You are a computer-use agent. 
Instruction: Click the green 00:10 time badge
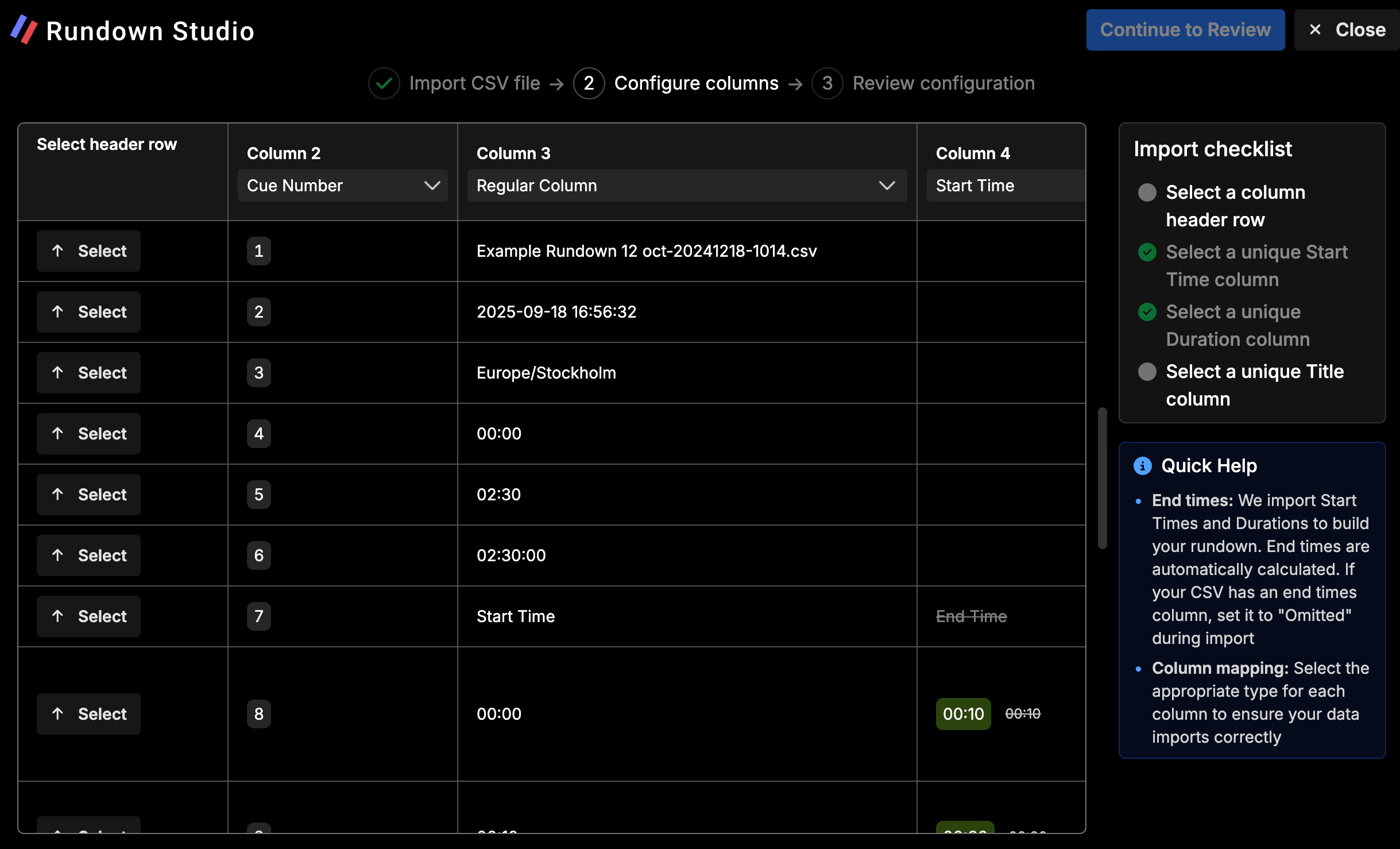point(963,714)
